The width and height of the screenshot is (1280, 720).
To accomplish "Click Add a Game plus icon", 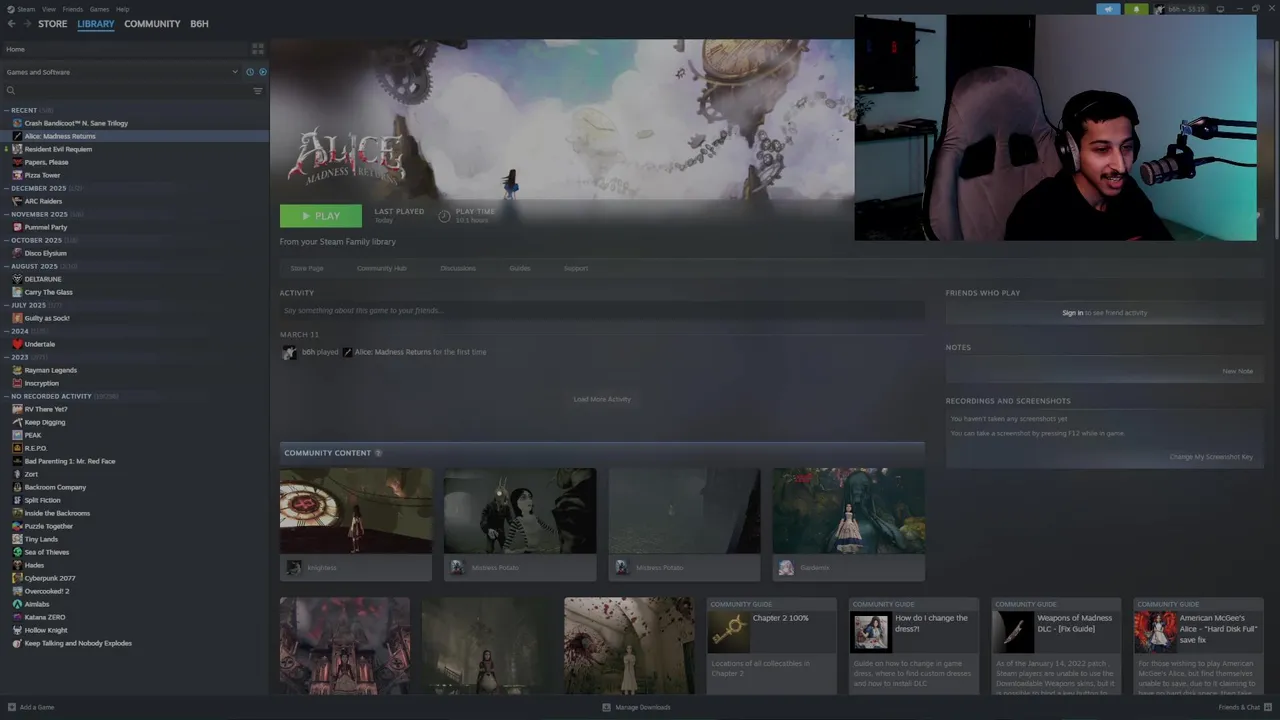I will click(x=13, y=707).
